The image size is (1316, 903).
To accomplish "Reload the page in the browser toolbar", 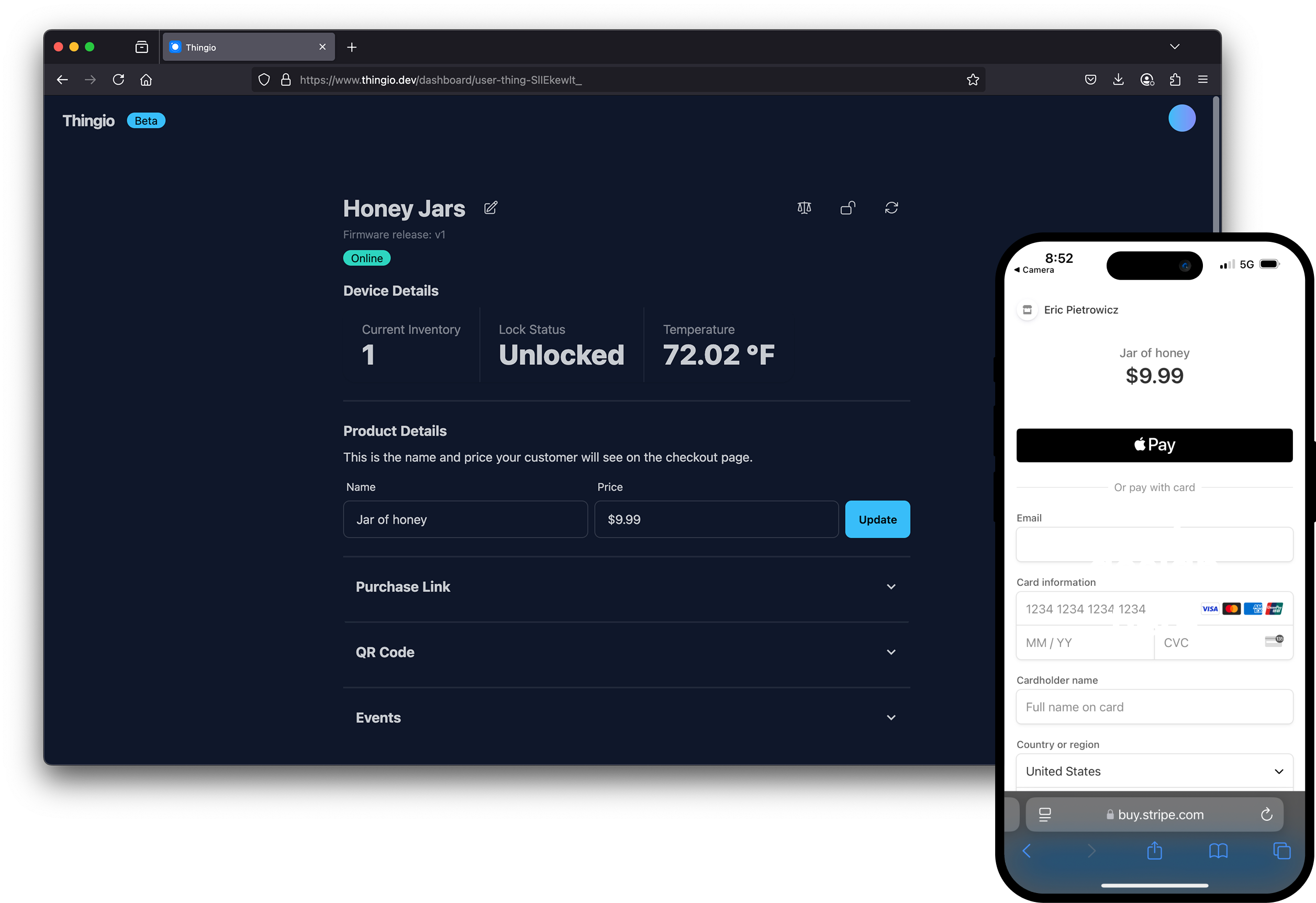I will 118,80.
